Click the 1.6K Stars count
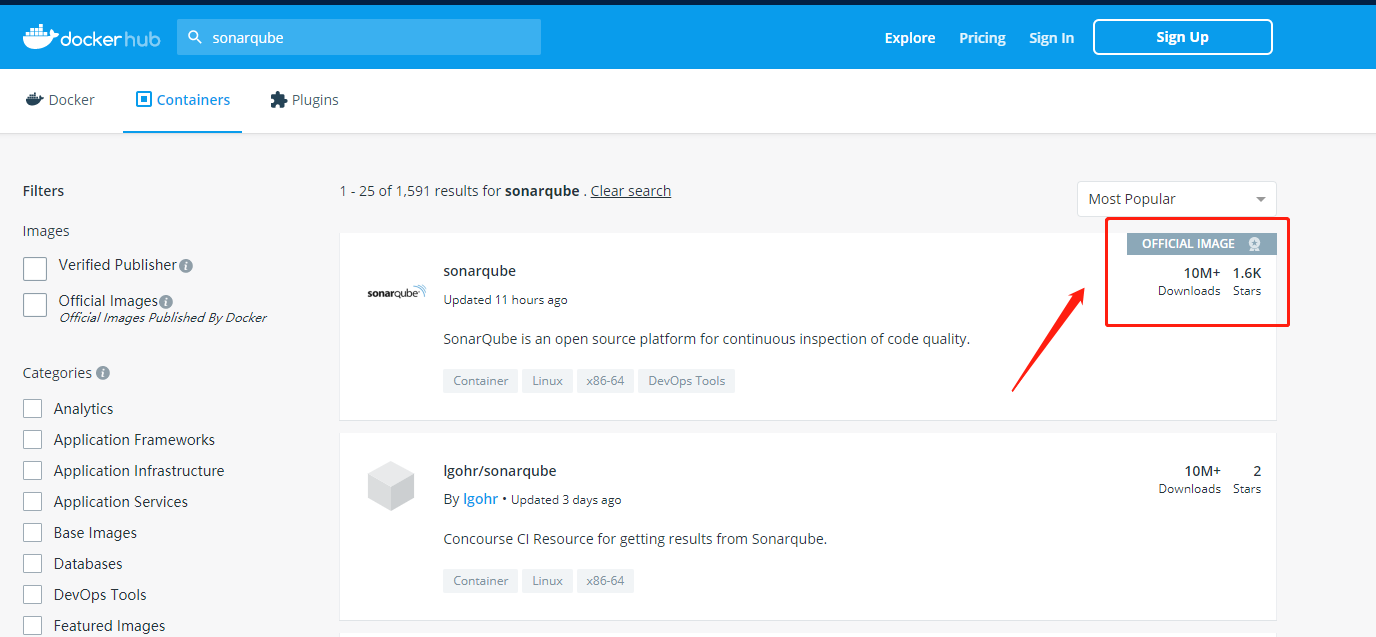The width and height of the screenshot is (1376, 637). (1247, 281)
